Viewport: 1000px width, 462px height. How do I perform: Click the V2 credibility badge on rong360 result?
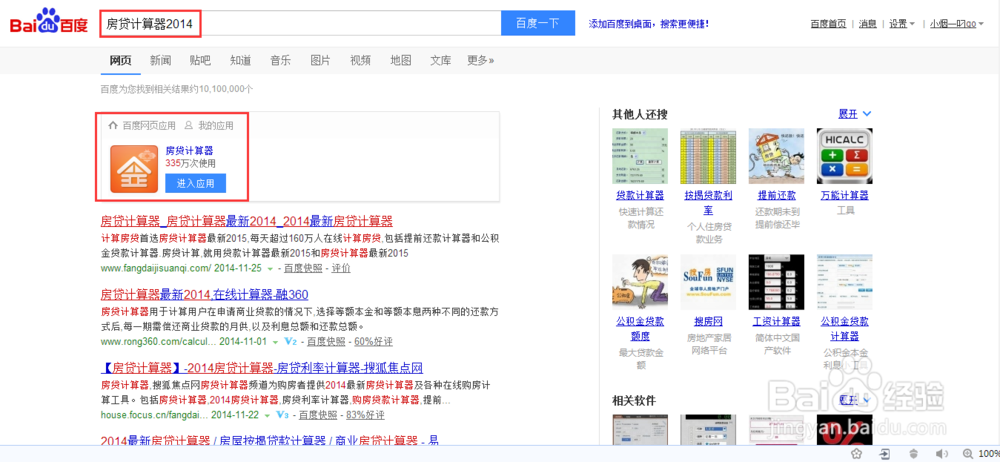(x=291, y=342)
